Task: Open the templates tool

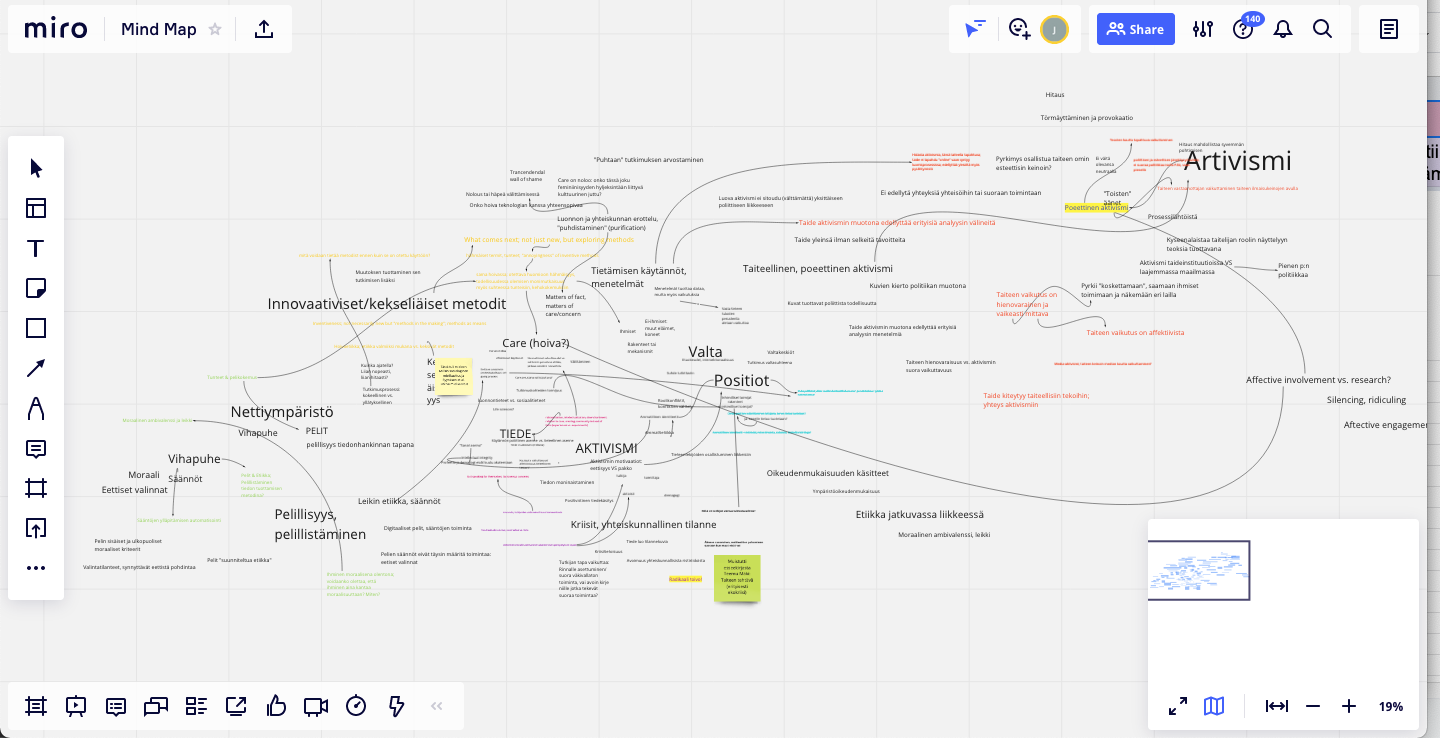Action: pyautogui.click(x=36, y=208)
